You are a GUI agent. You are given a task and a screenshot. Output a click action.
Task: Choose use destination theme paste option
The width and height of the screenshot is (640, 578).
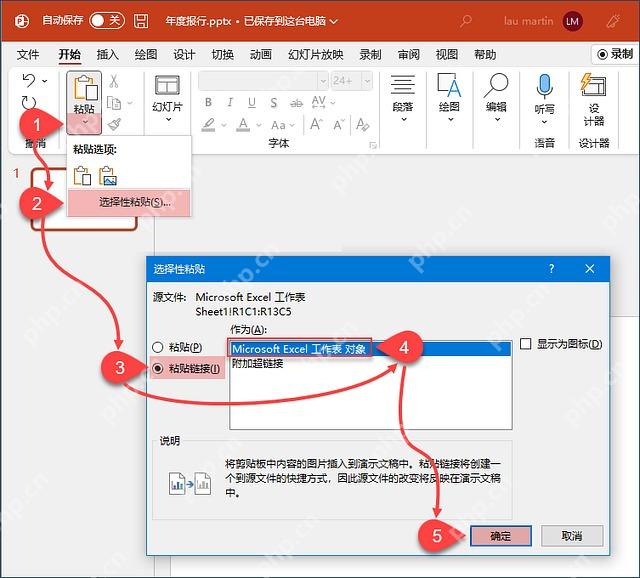(82, 176)
